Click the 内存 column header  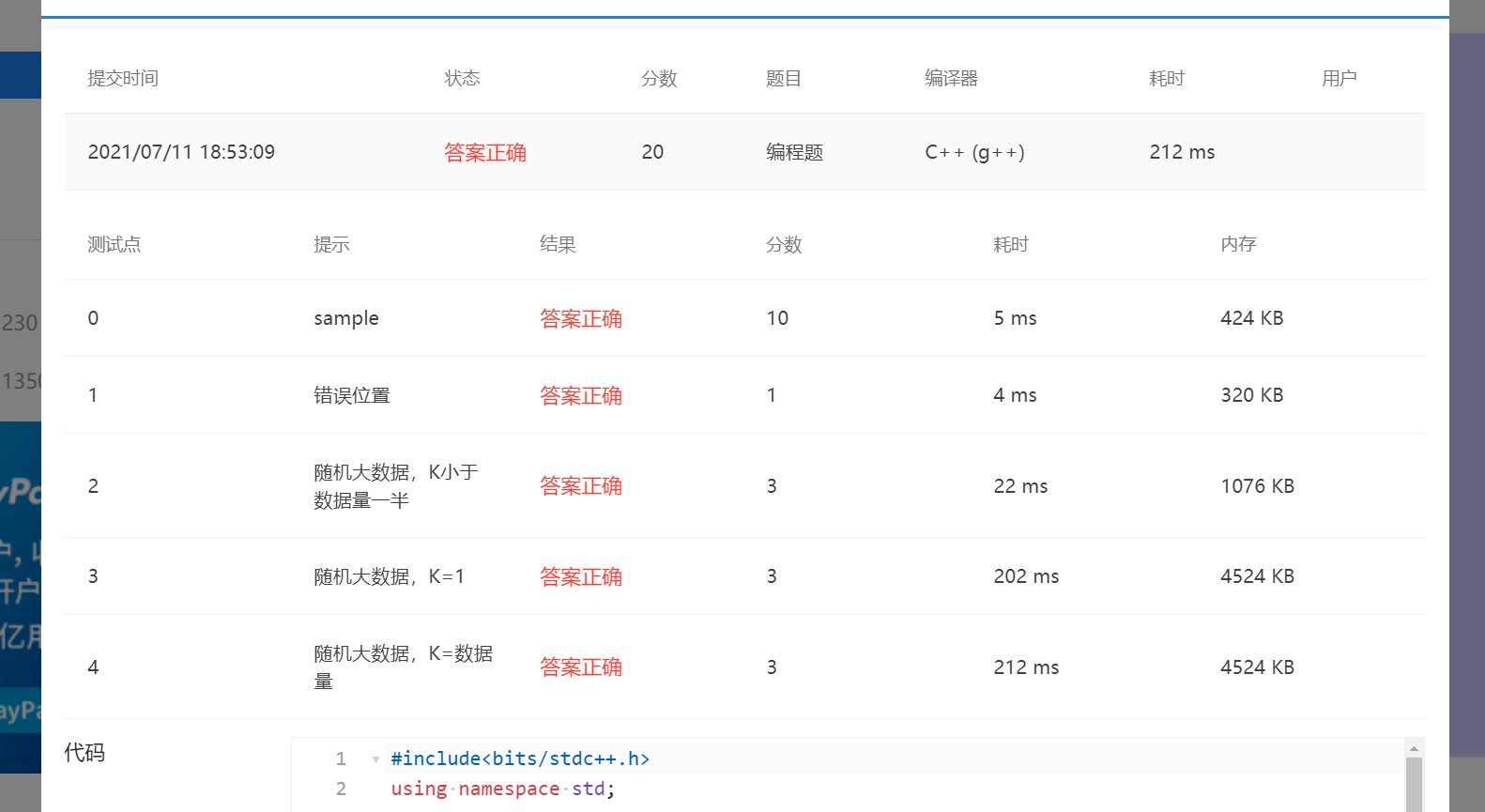(1238, 244)
